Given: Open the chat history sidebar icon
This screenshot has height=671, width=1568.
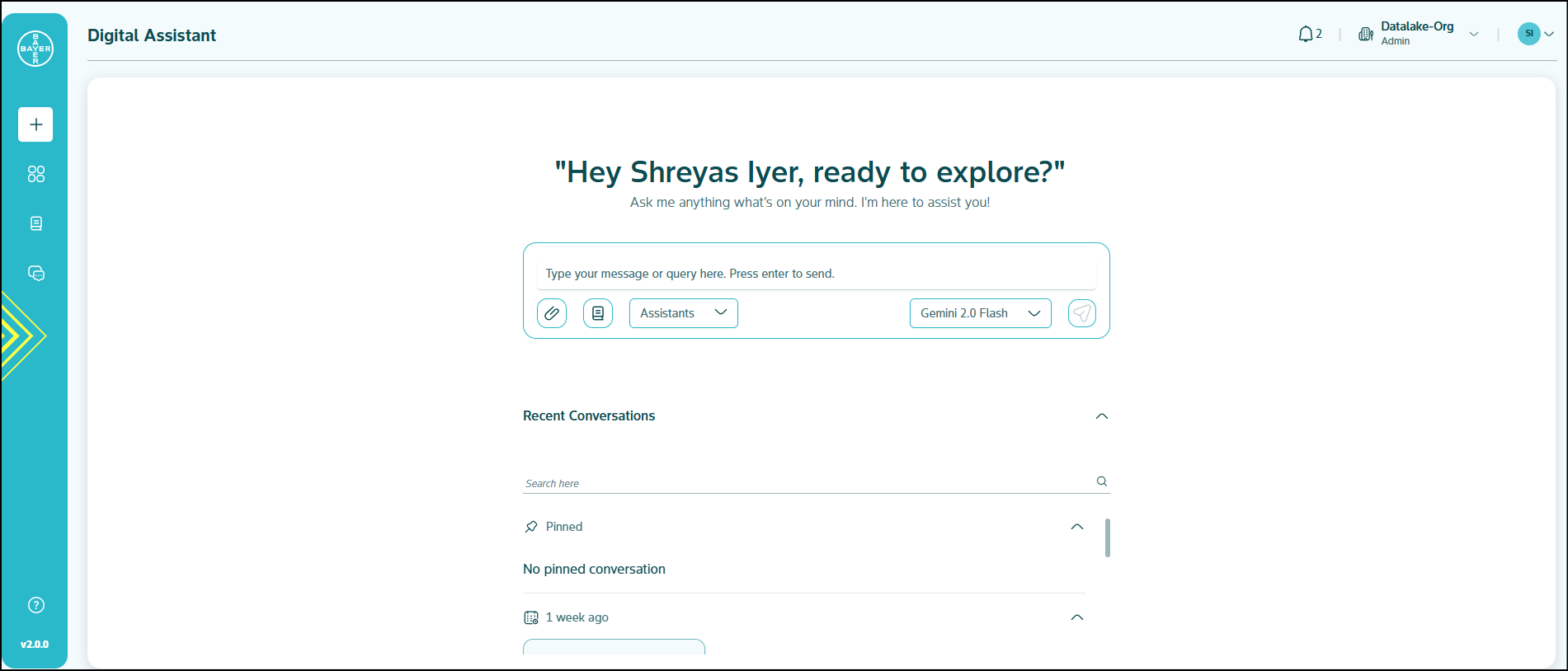Looking at the screenshot, I should pos(35,273).
